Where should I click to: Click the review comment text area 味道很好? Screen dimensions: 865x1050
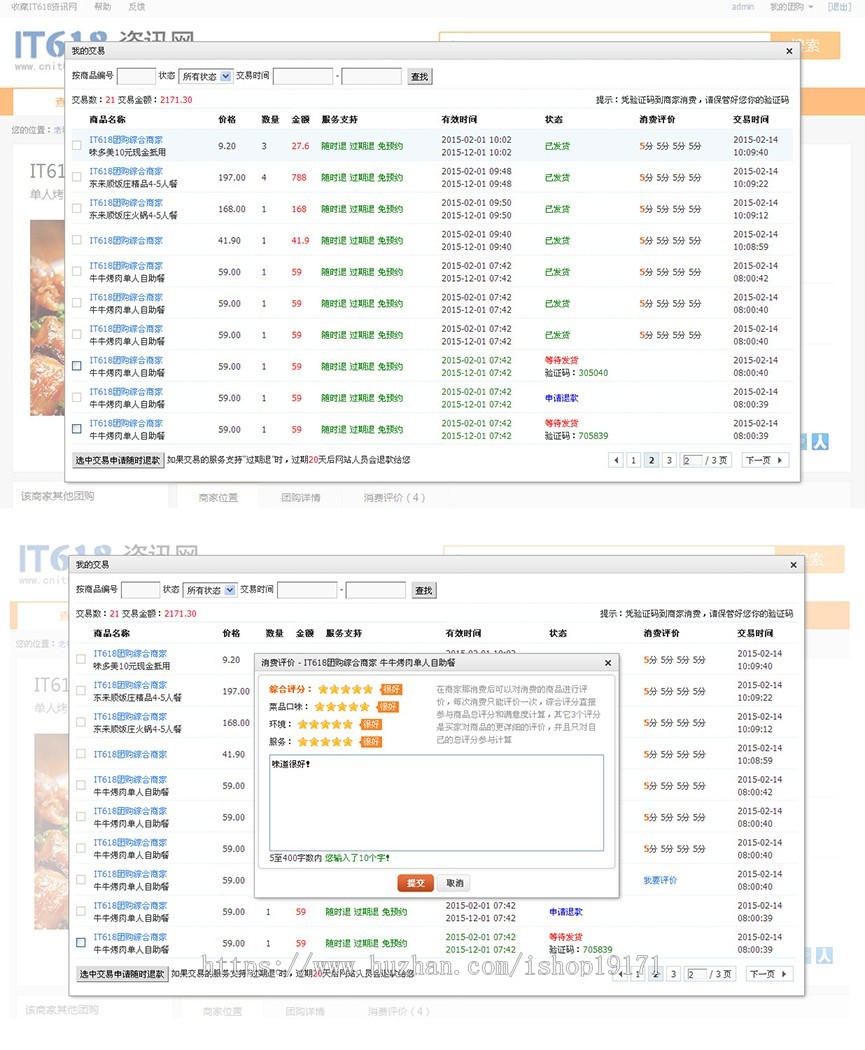(437, 803)
